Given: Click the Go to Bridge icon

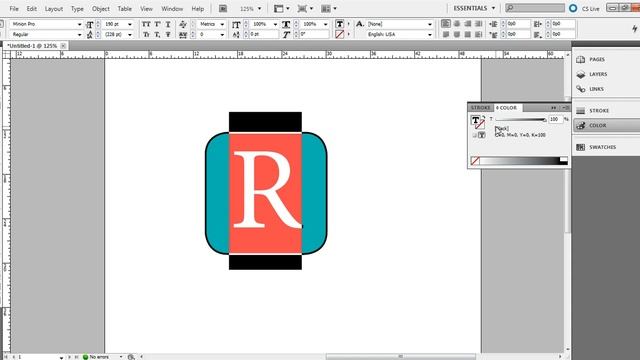Looking at the screenshot, I should pos(223,9).
